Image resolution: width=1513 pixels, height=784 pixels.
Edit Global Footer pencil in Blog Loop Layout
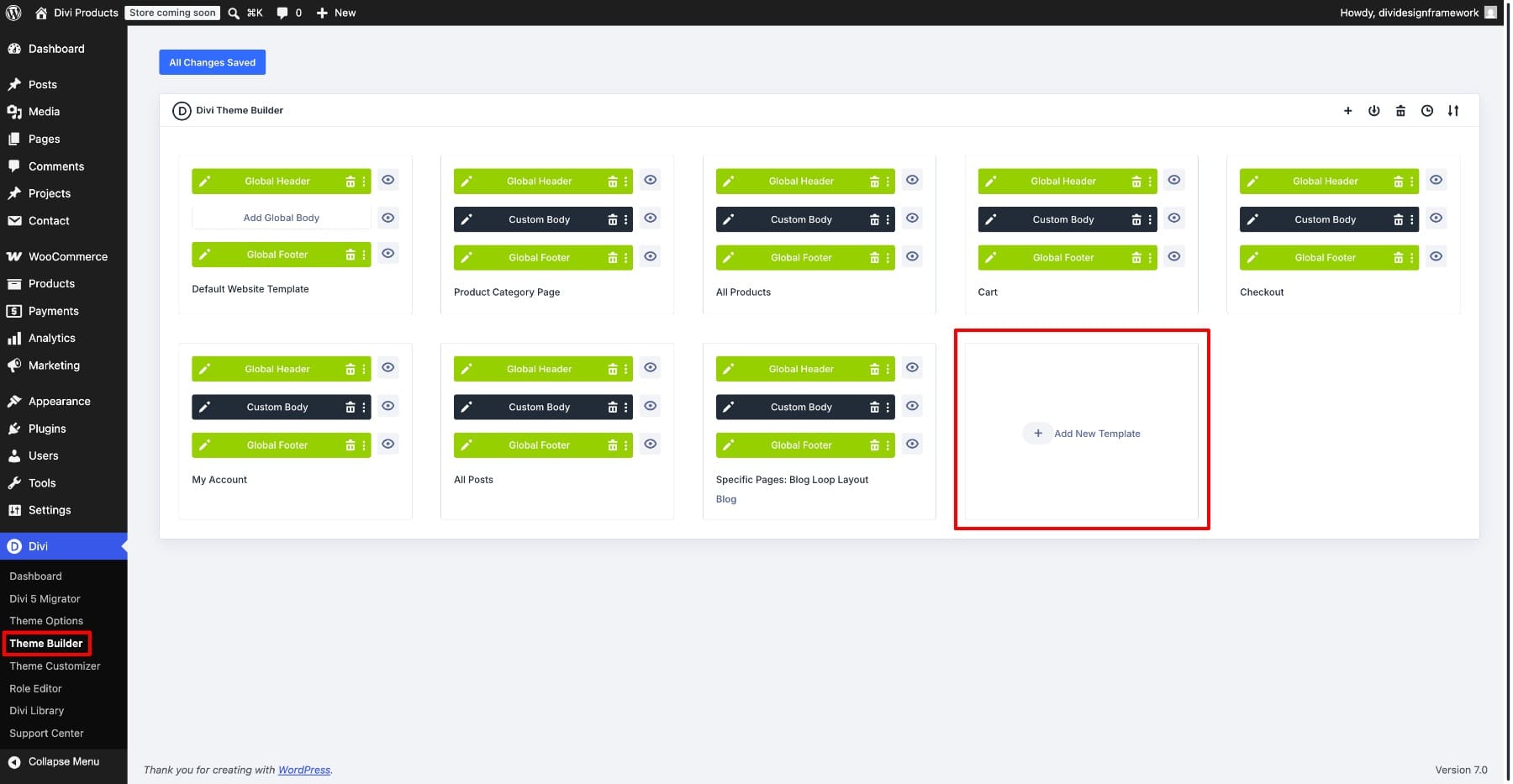pos(729,445)
